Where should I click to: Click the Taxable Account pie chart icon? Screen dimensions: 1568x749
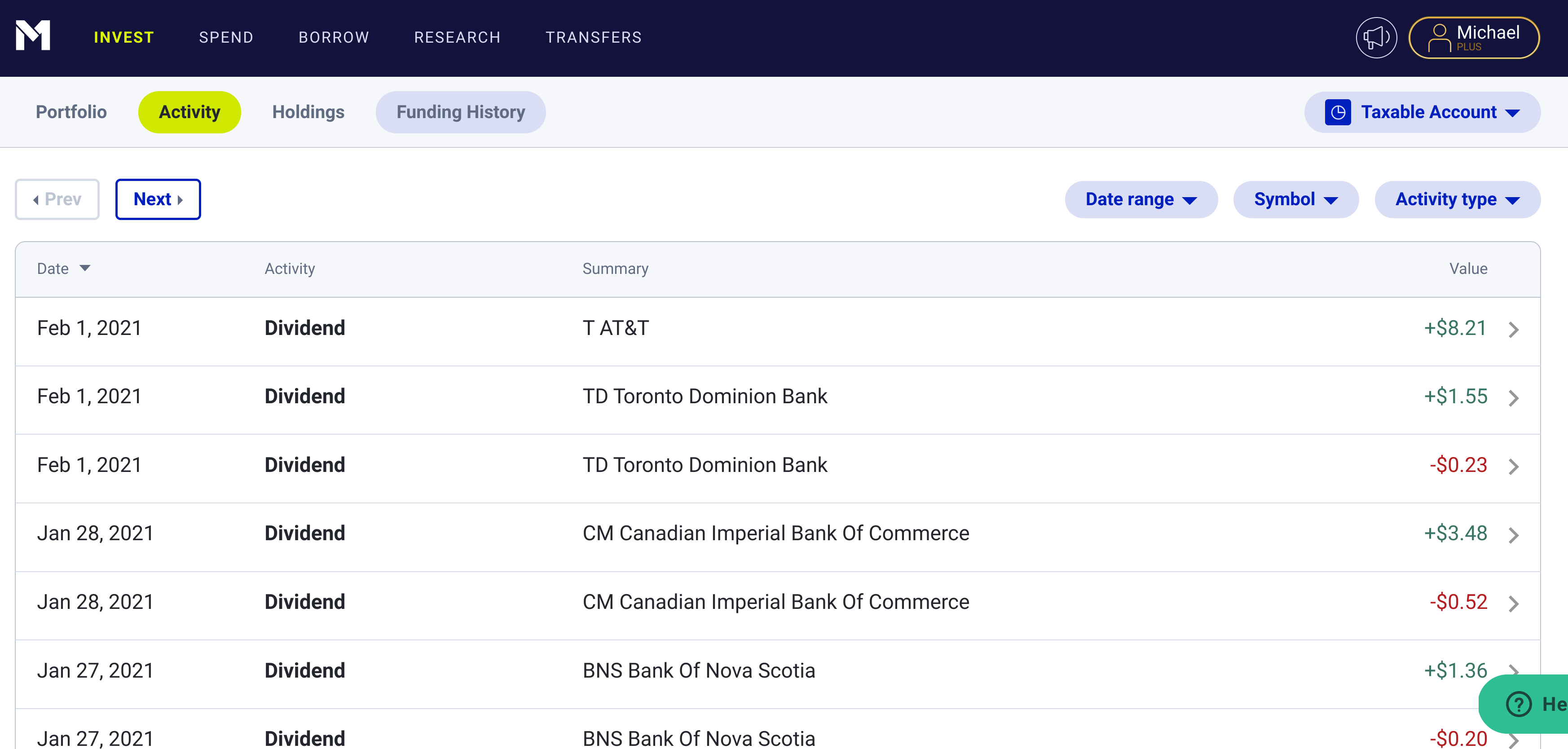[1337, 112]
